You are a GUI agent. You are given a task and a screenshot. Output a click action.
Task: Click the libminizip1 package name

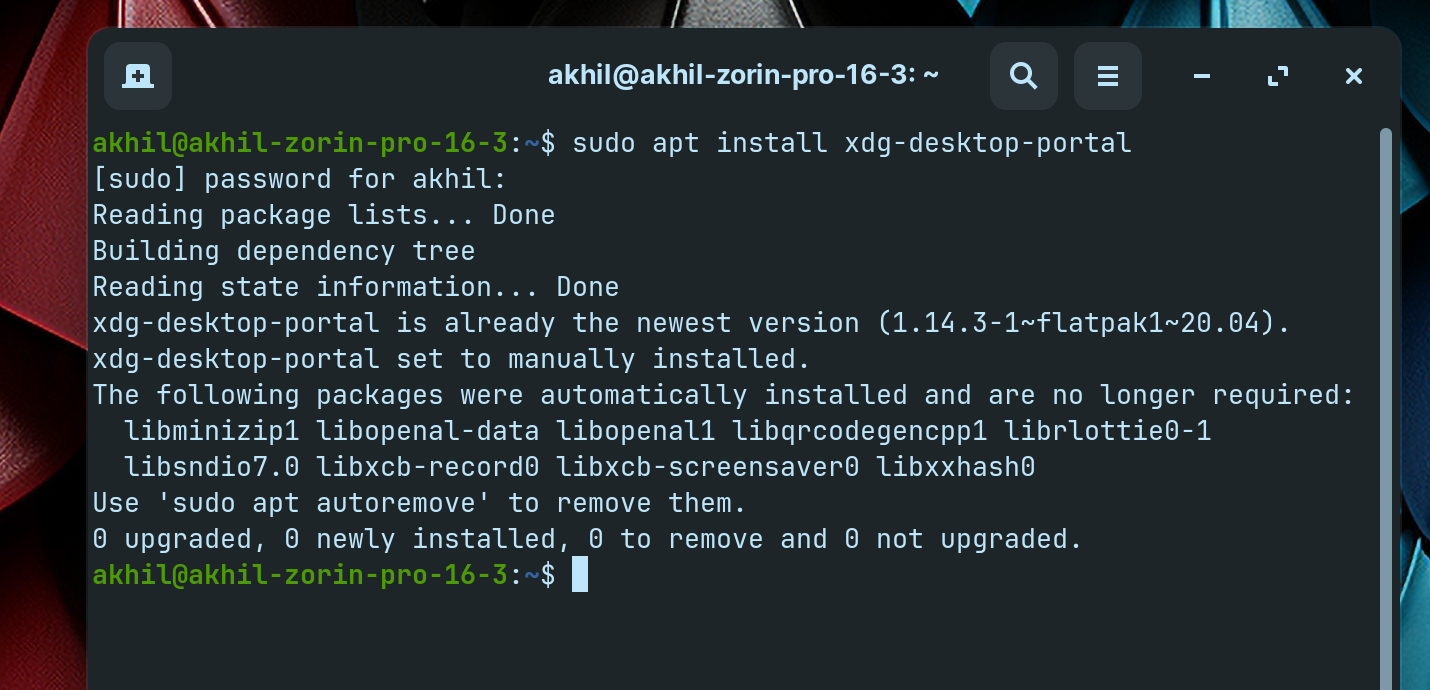(x=212, y=432)
